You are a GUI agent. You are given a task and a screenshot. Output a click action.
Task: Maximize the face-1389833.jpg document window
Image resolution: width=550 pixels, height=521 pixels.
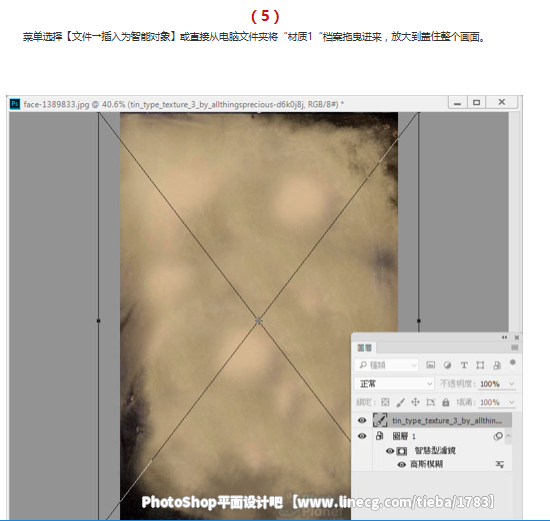tap(476, 102)
